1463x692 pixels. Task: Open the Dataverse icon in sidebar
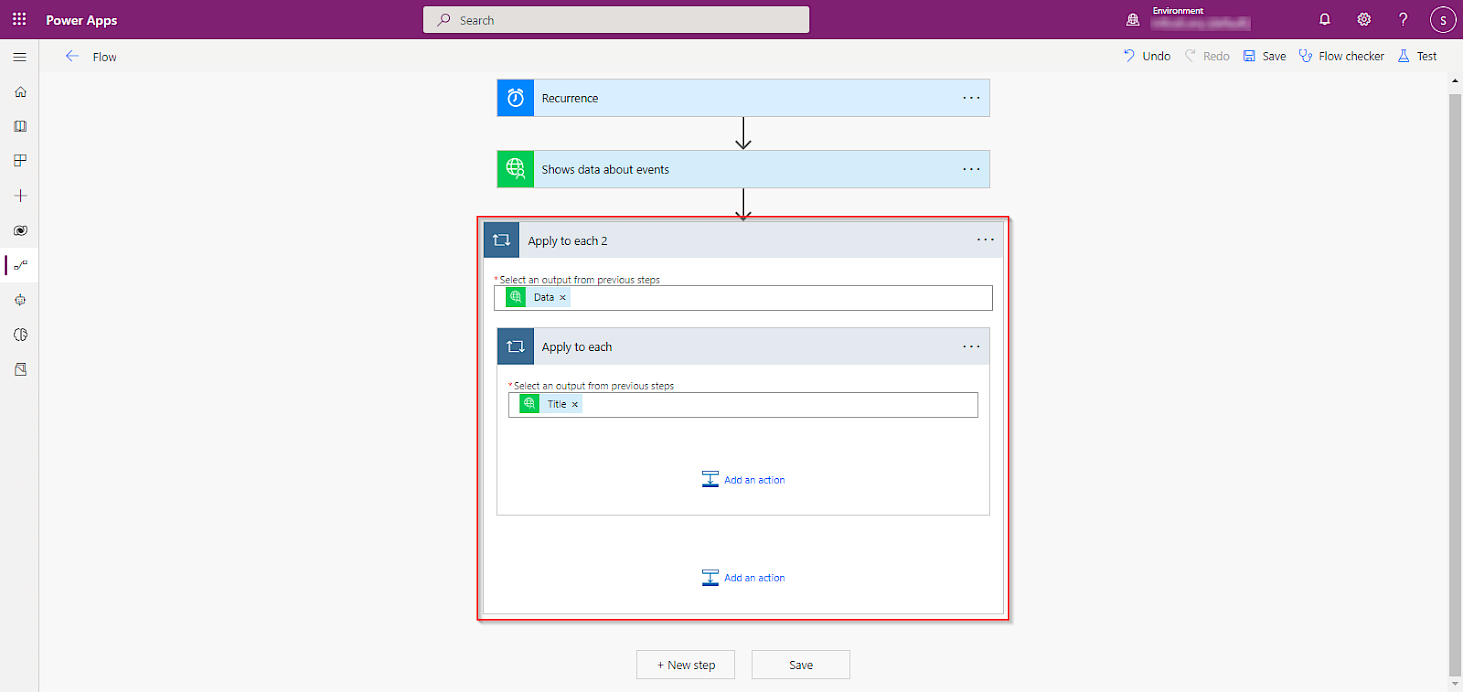(20, 230)
